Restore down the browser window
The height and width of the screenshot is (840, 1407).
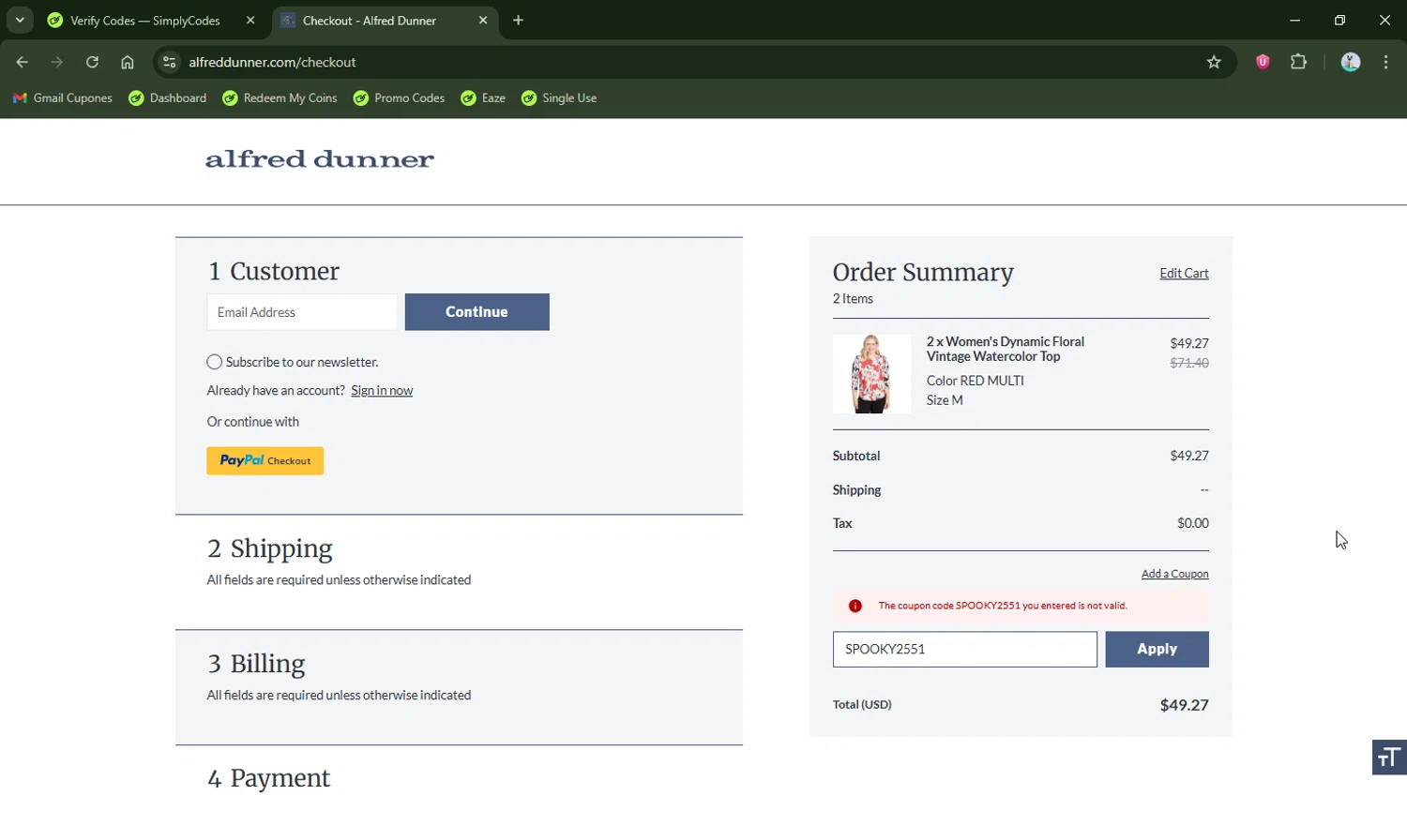tap(1340, 21)
